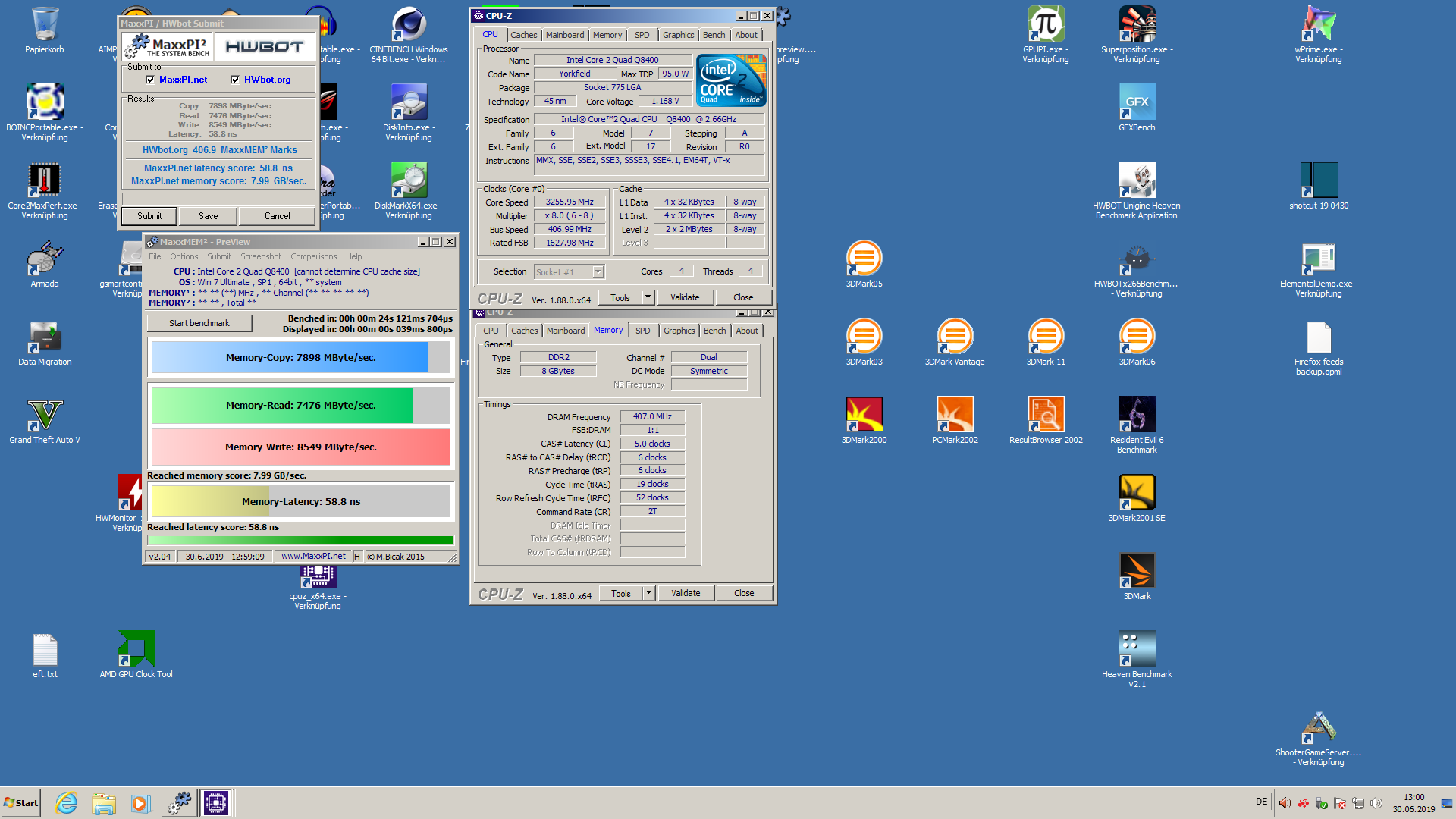Click the H button in MaxxMEM status bar

coord(356,557)
